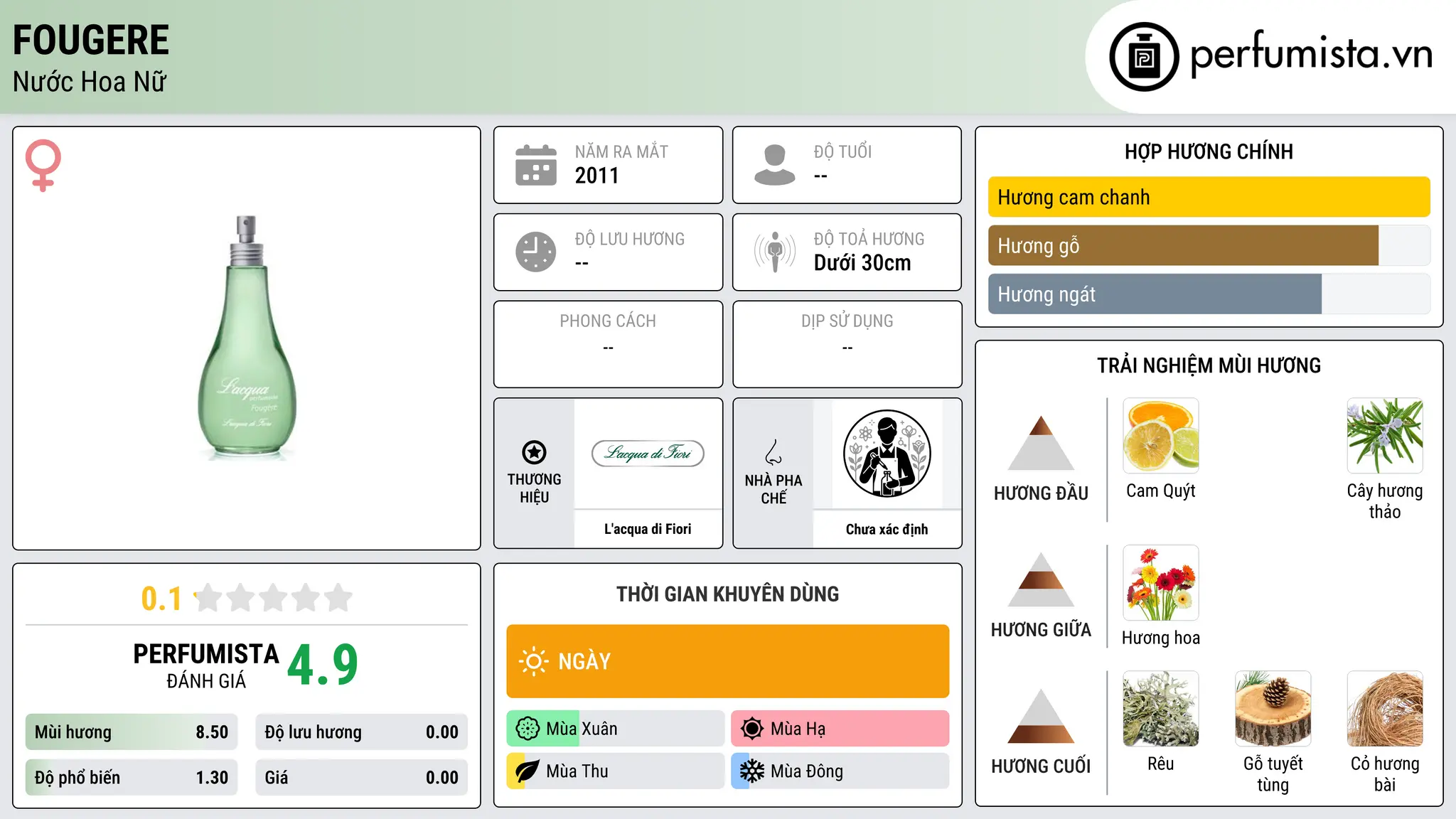Image resolution: width=1456 pixels, height=819 pixels.
Task: Click the snowflake icon for Mùa Đông
Action: 751,771
